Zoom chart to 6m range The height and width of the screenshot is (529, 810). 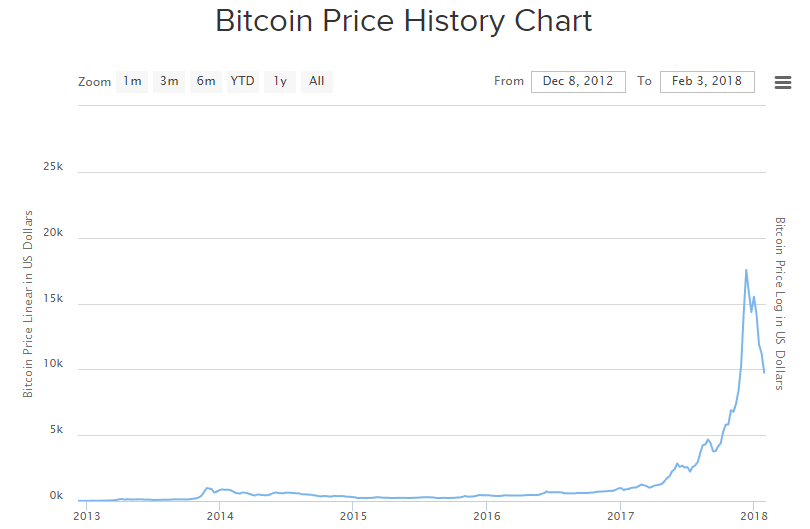[x=206, y=82]
